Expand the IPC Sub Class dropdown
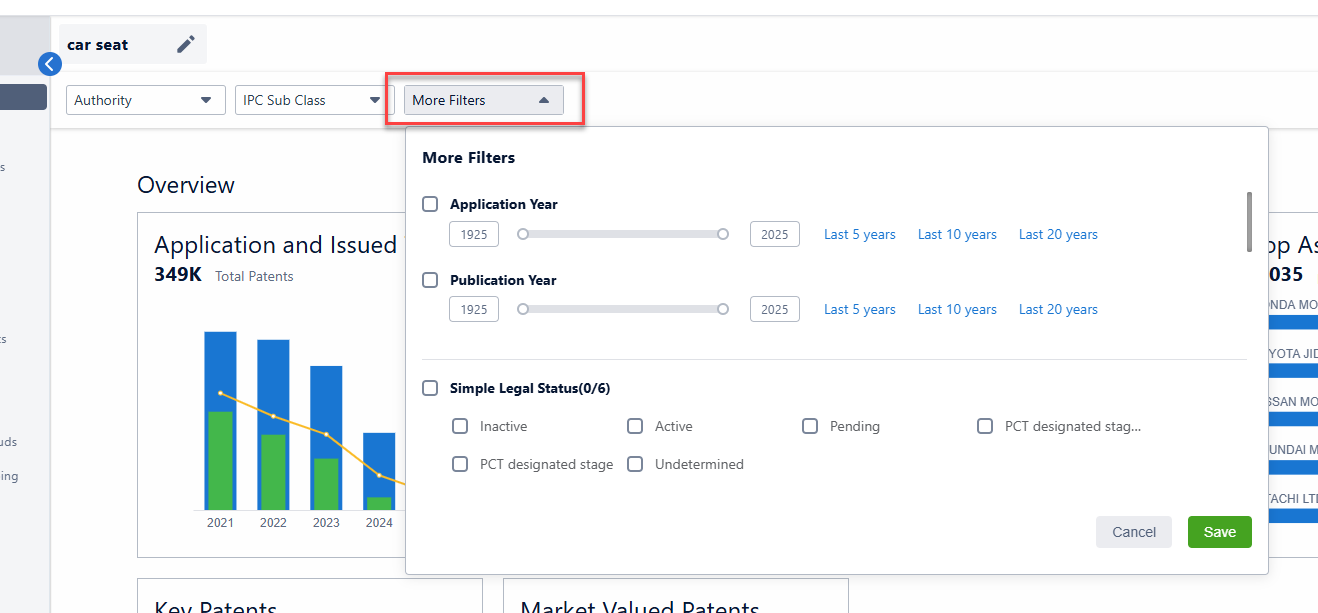 click(312, 100)
